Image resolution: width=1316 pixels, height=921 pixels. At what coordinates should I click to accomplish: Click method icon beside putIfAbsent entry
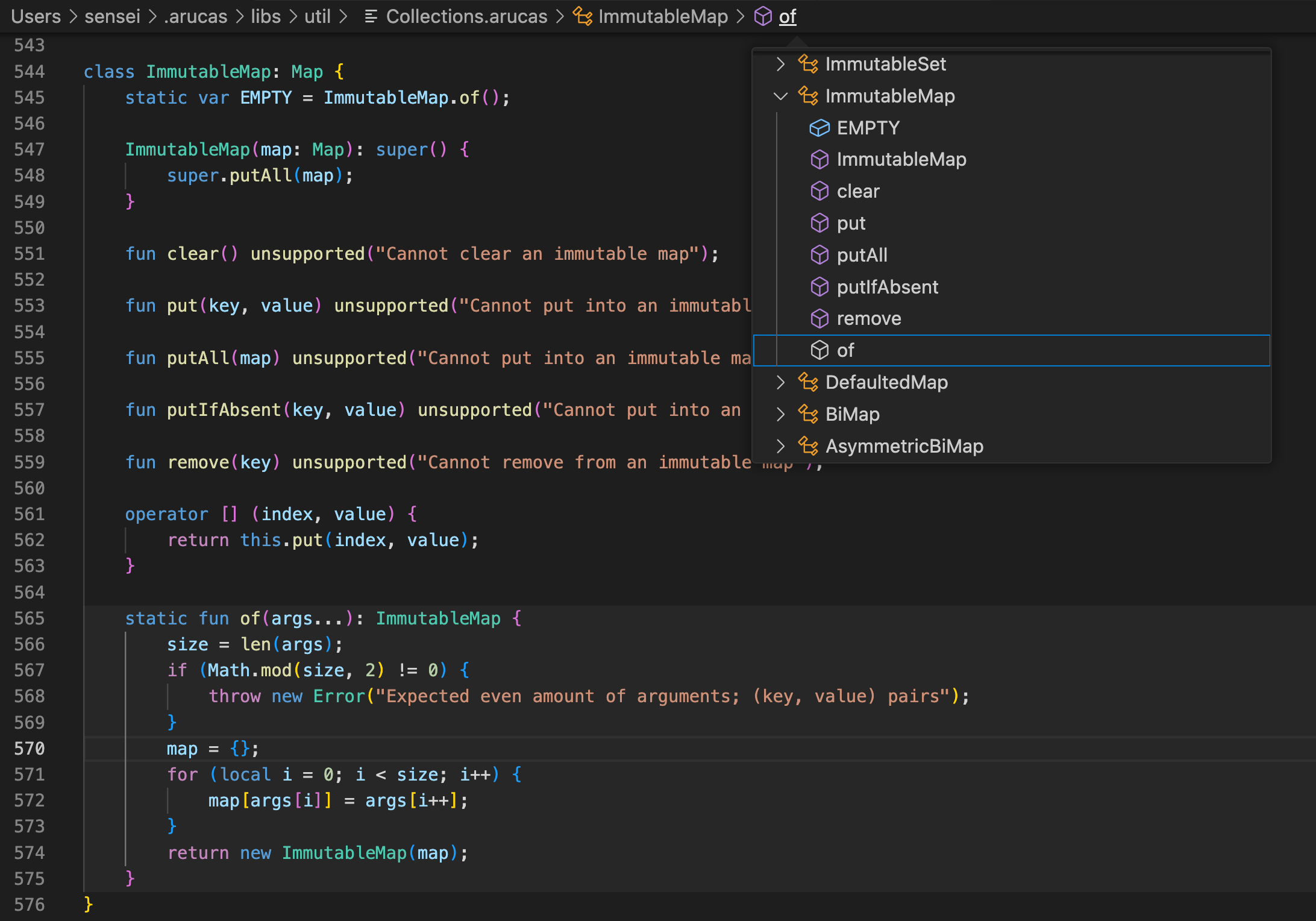pos(819,287)
